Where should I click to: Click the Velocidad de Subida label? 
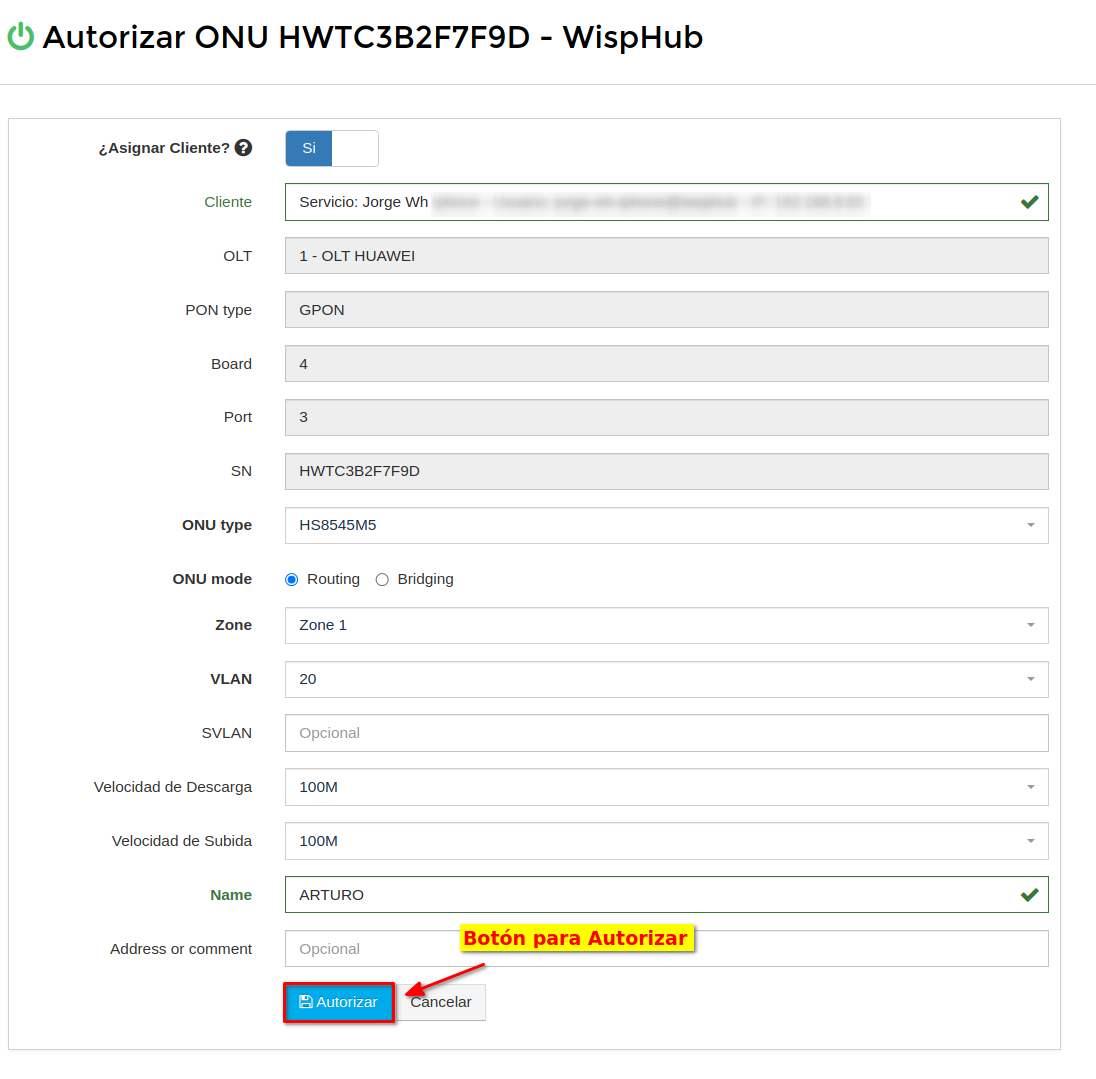tap(182, 841)
